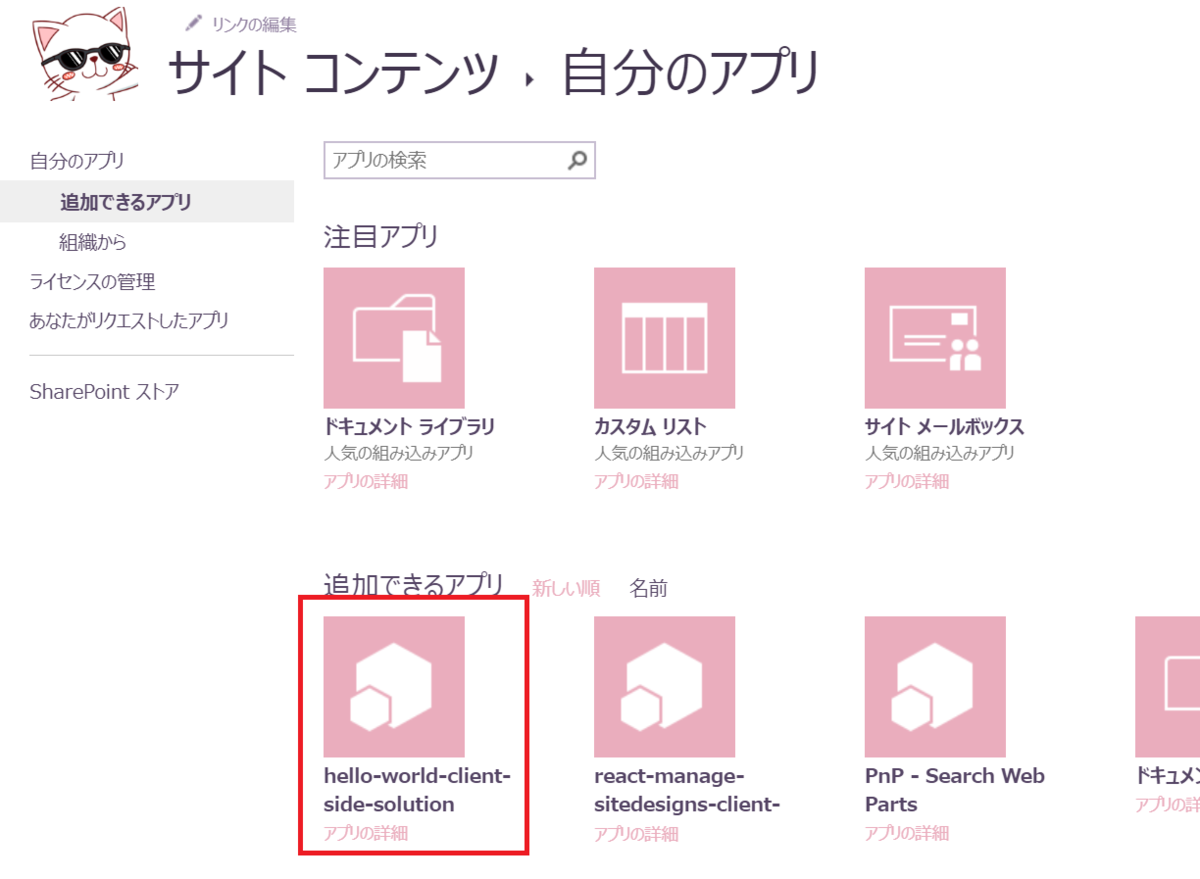Open アプリの詳細 under カスタム リスト
The height and width of the screenshot is (879, 1200).
click(636, 481)
